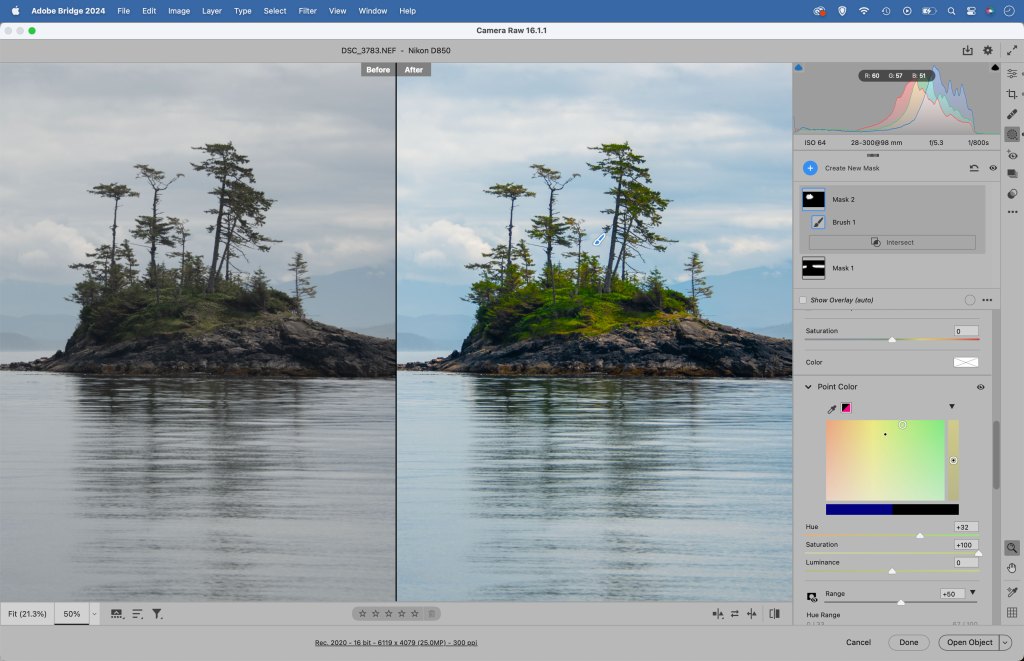Click the Open Object button
The image size is (1024, 661).
pos(969,643)
